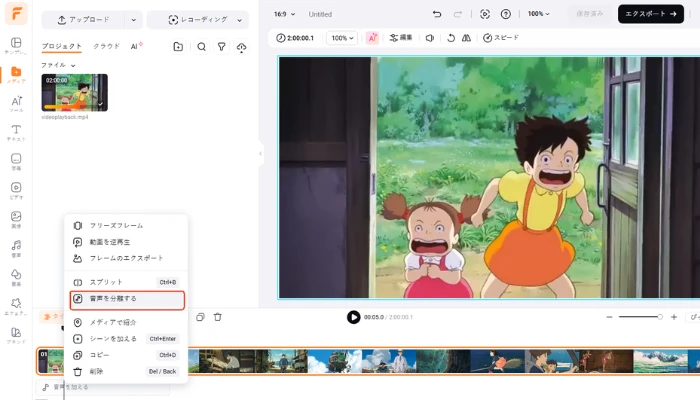
Task: Search media files with magnifier icon
Action: pos(201,47)
